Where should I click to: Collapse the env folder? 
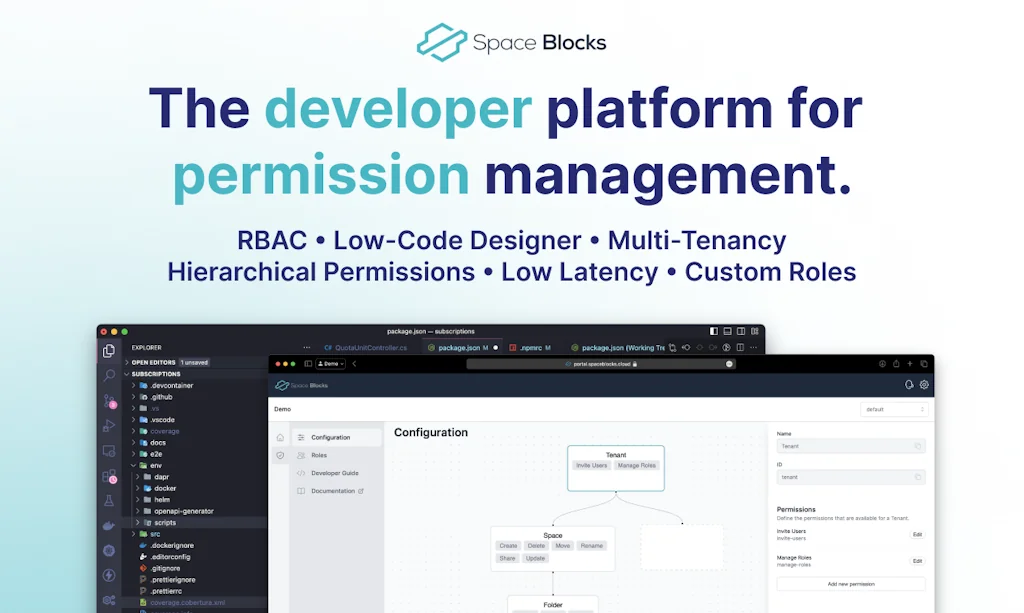click(x=131, y=465)
